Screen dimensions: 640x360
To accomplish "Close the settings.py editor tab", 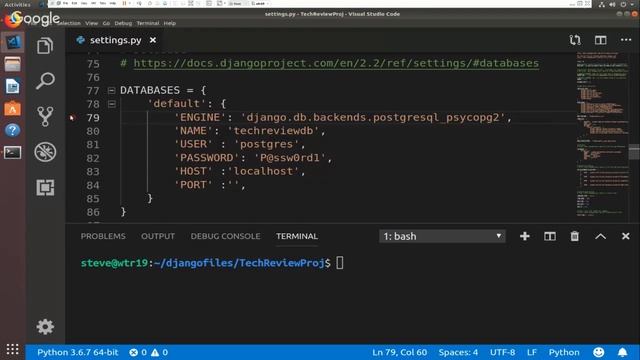I will pos(153,40).
